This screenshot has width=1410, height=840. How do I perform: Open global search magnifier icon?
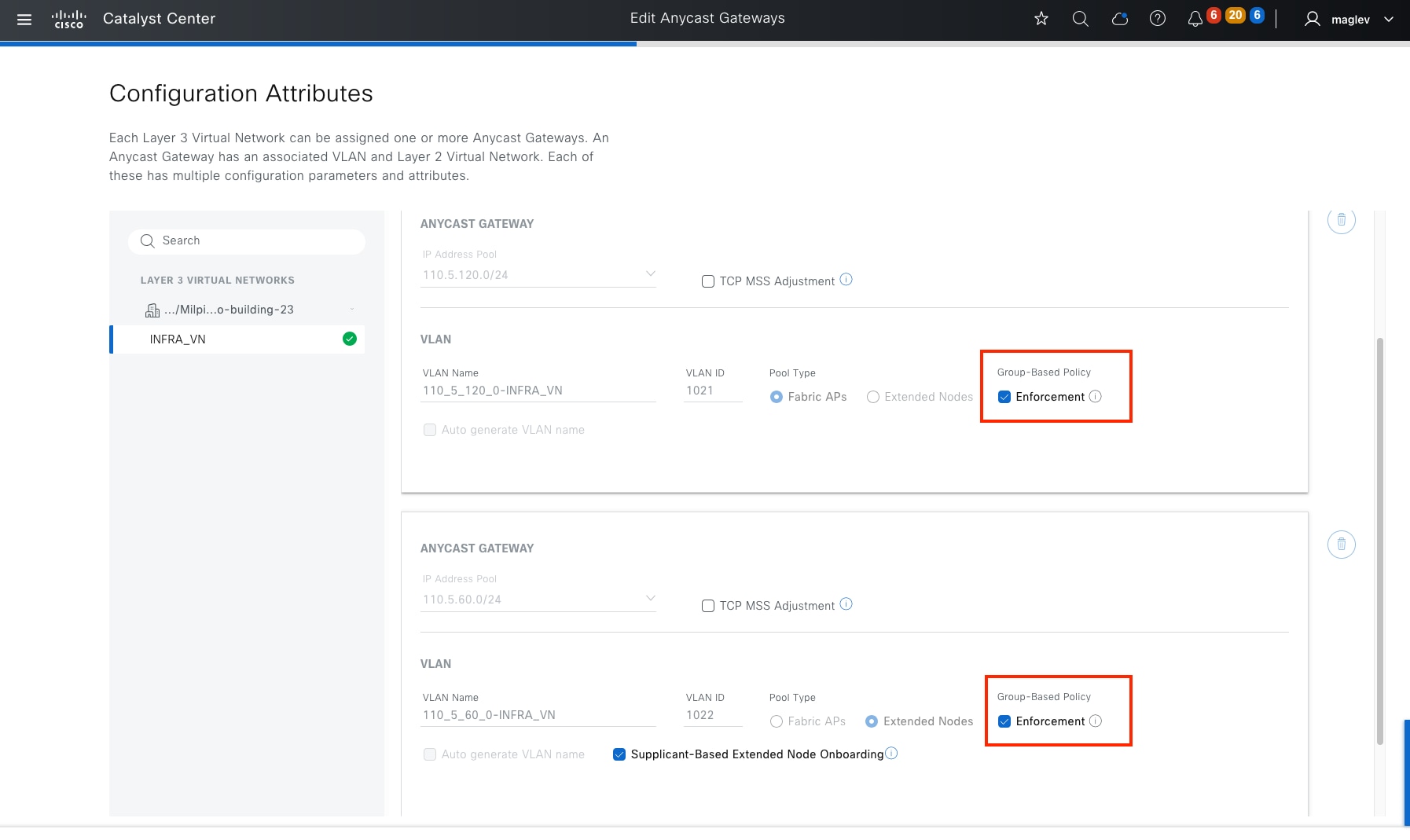pos(1081,19)
